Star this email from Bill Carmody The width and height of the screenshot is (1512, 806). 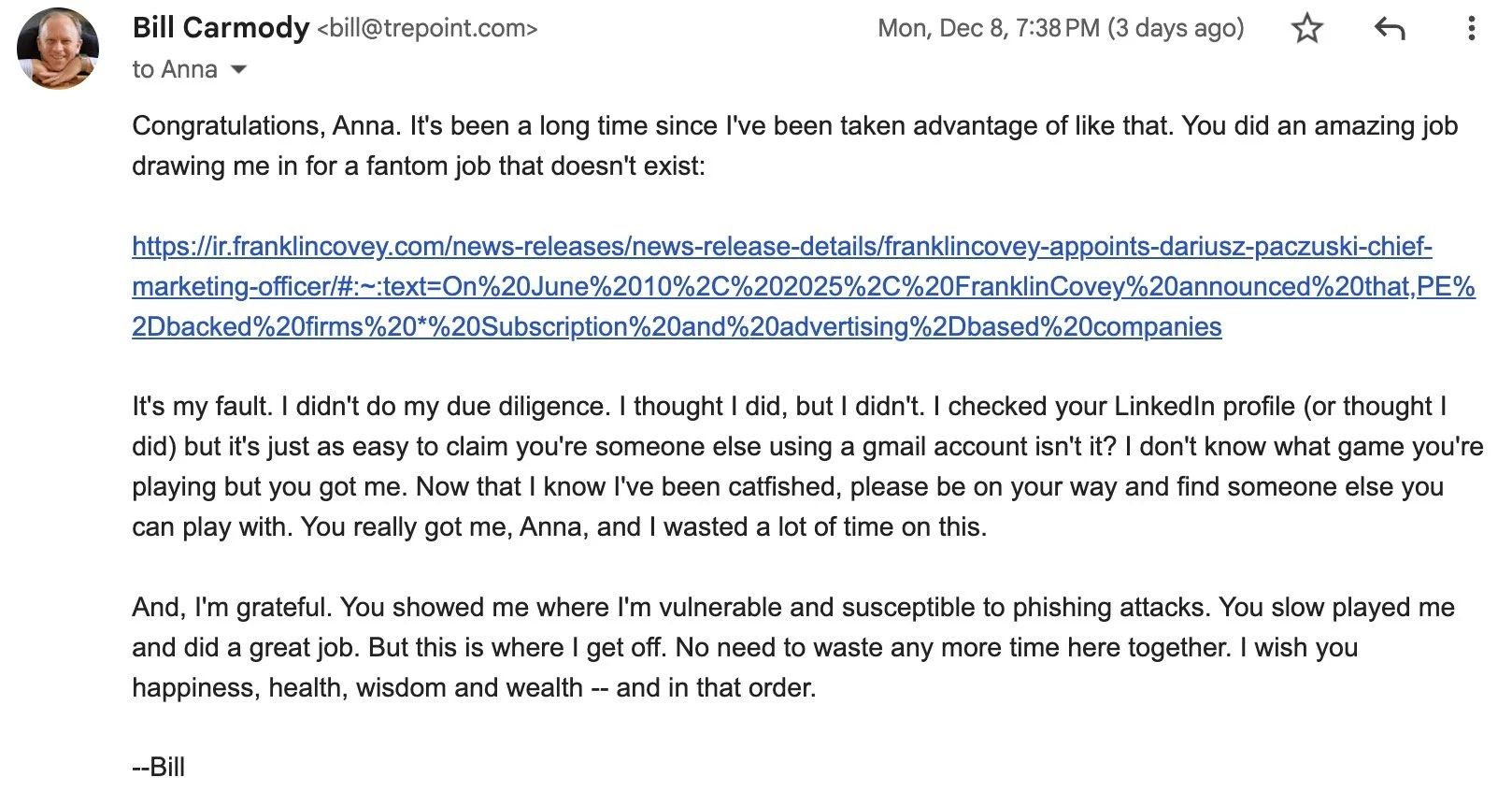click(x=1306, y=29)
